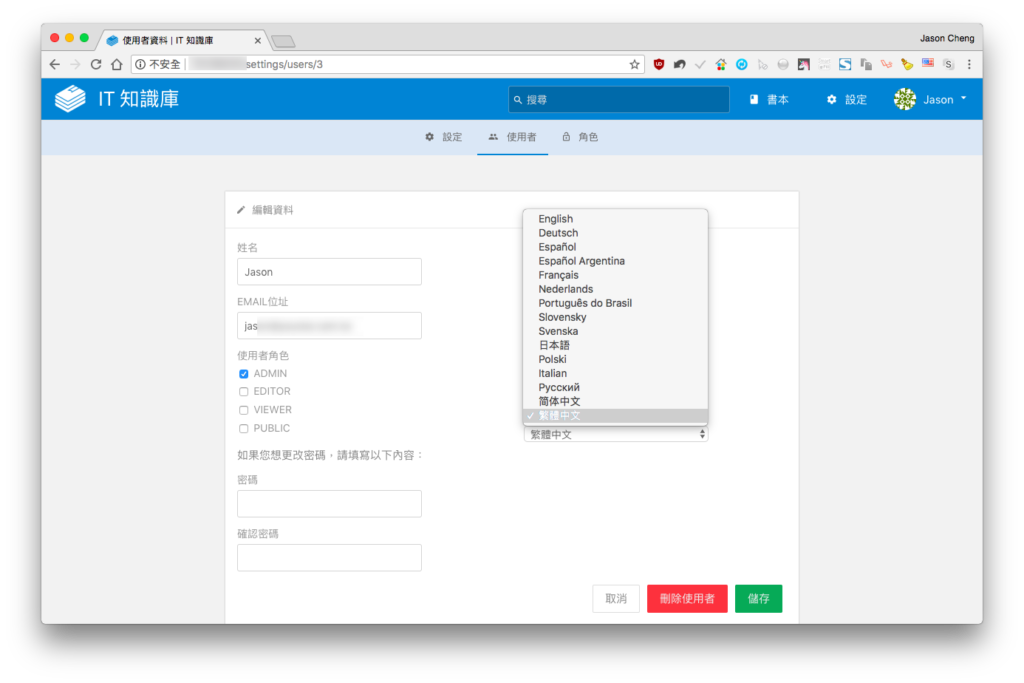
Task: Open the 設定 tab in the sub navigation
Action: pos(443,137)
